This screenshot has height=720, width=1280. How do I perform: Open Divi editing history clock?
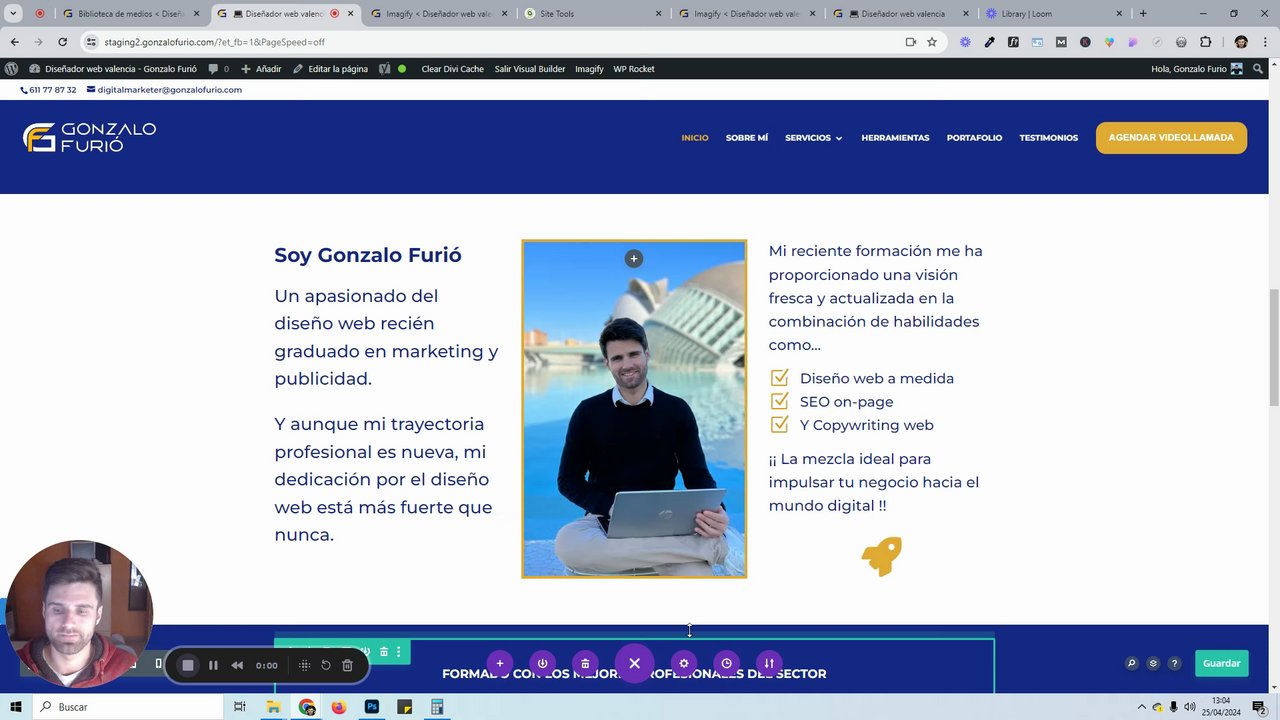(x=727, y=663)
